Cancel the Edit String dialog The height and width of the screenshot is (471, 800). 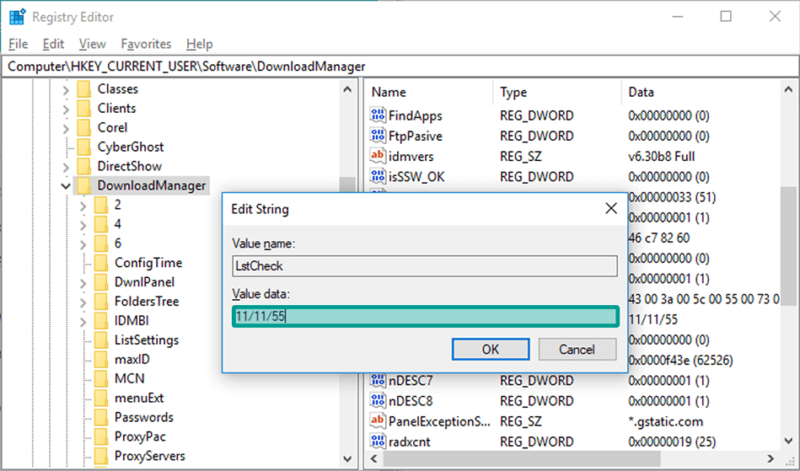point(577,349)
